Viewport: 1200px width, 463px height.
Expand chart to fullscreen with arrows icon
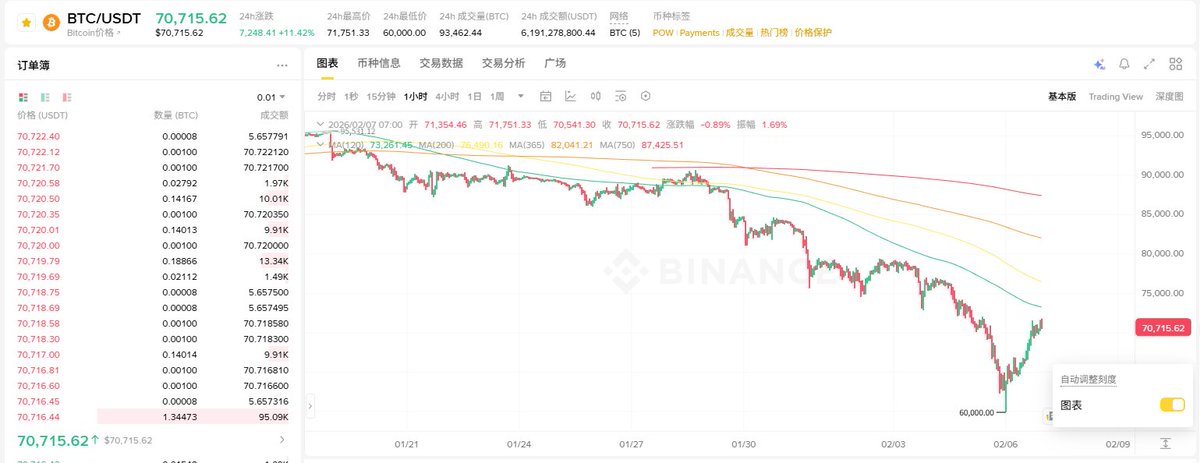[x=1149, y=64]
